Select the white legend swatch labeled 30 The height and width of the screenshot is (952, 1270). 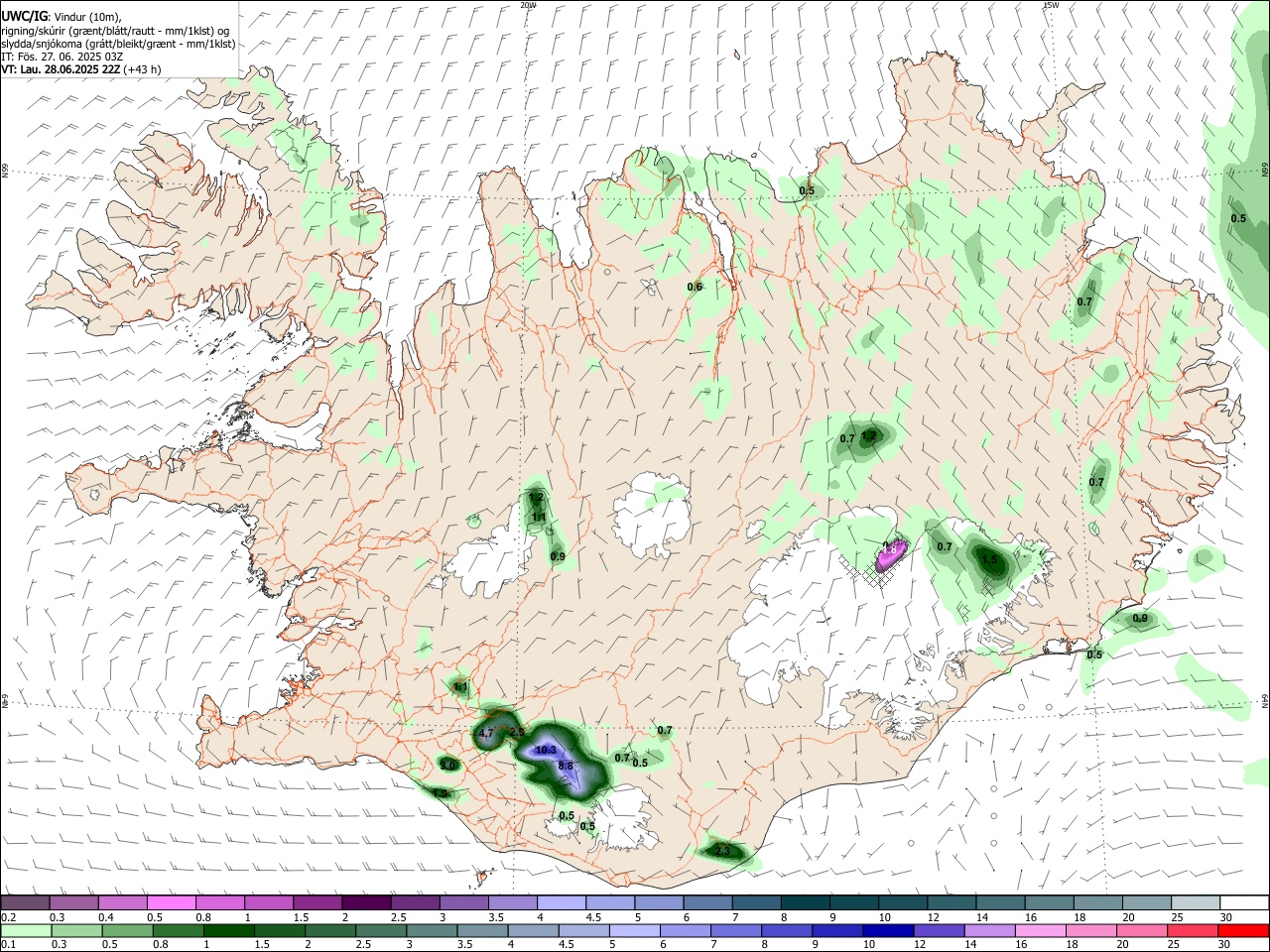point(1244,902)
